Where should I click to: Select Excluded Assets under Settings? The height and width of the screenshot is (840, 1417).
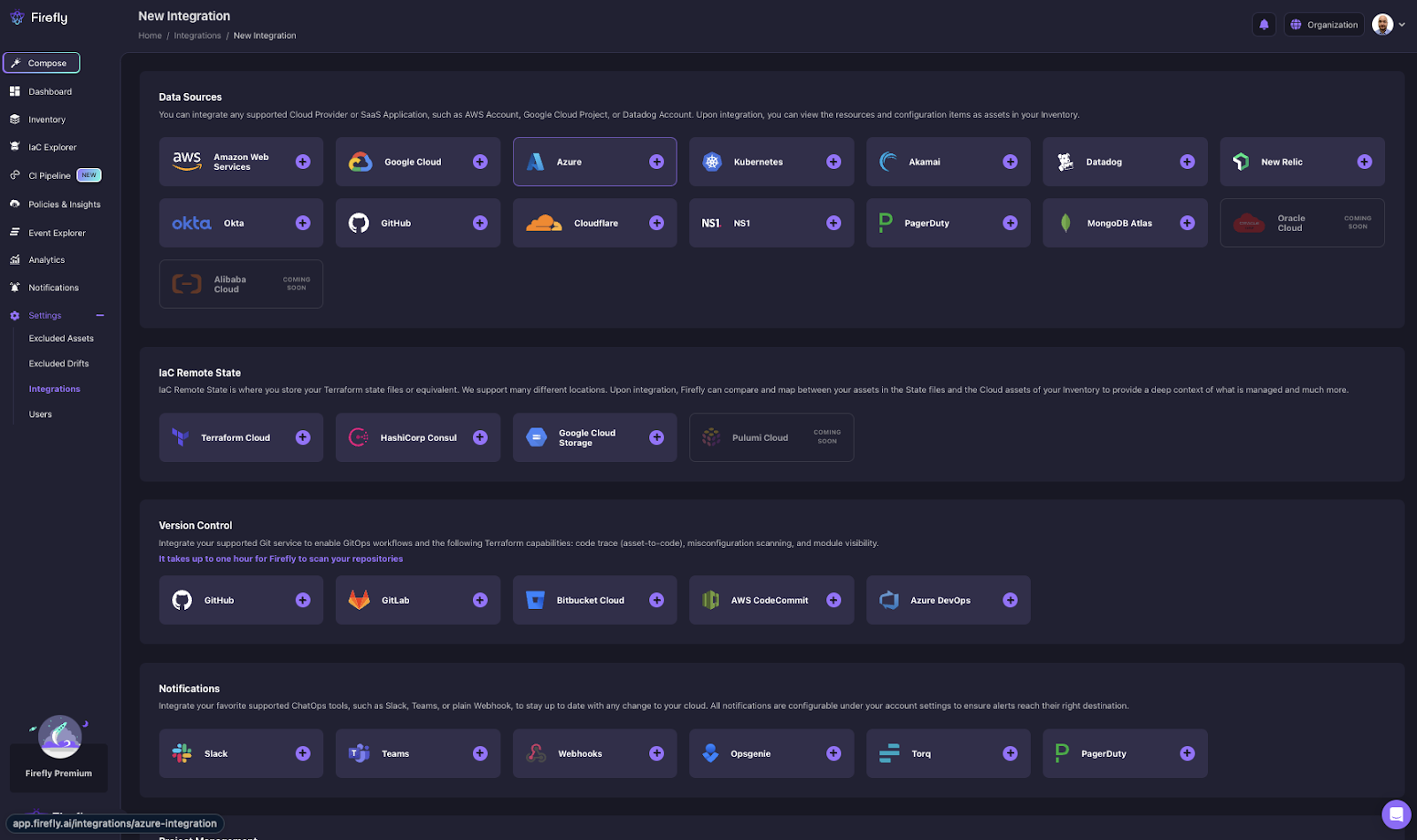point(61,338)
